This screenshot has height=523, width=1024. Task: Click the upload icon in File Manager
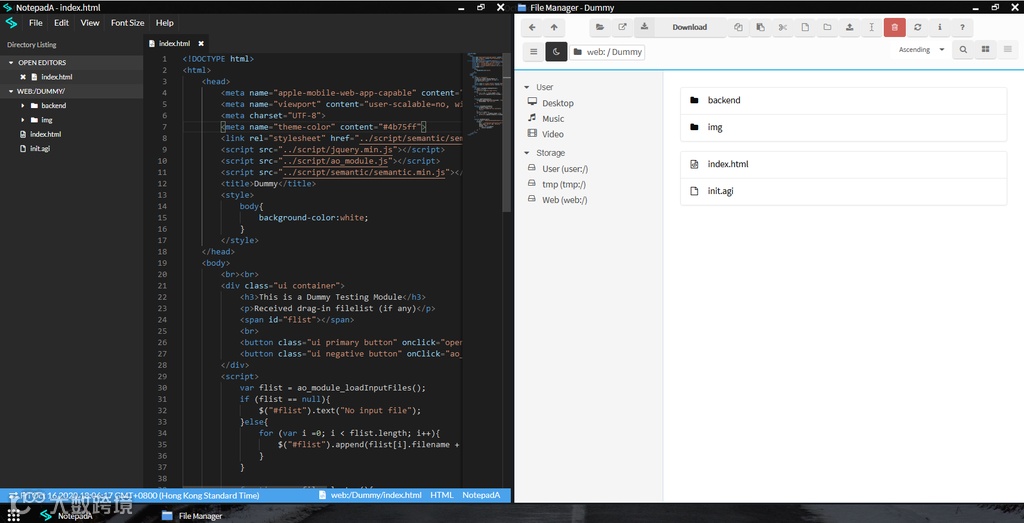click(x=849, y=27)
